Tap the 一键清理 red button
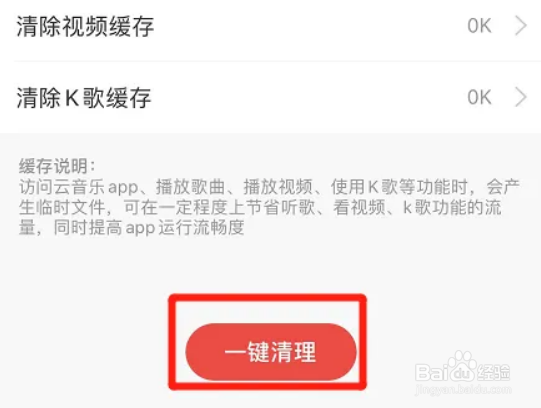The image size is (541, 408). click(x=271, y=352)
